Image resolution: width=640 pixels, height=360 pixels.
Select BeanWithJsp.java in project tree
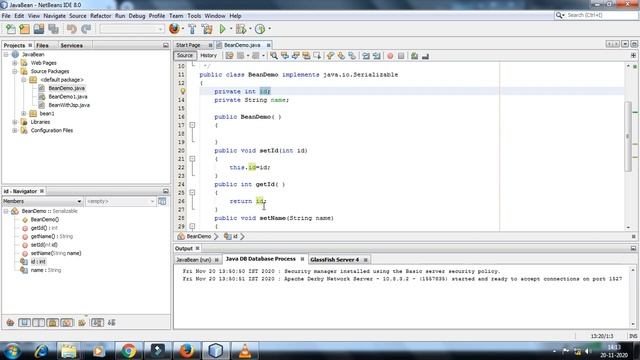[69, 105]
